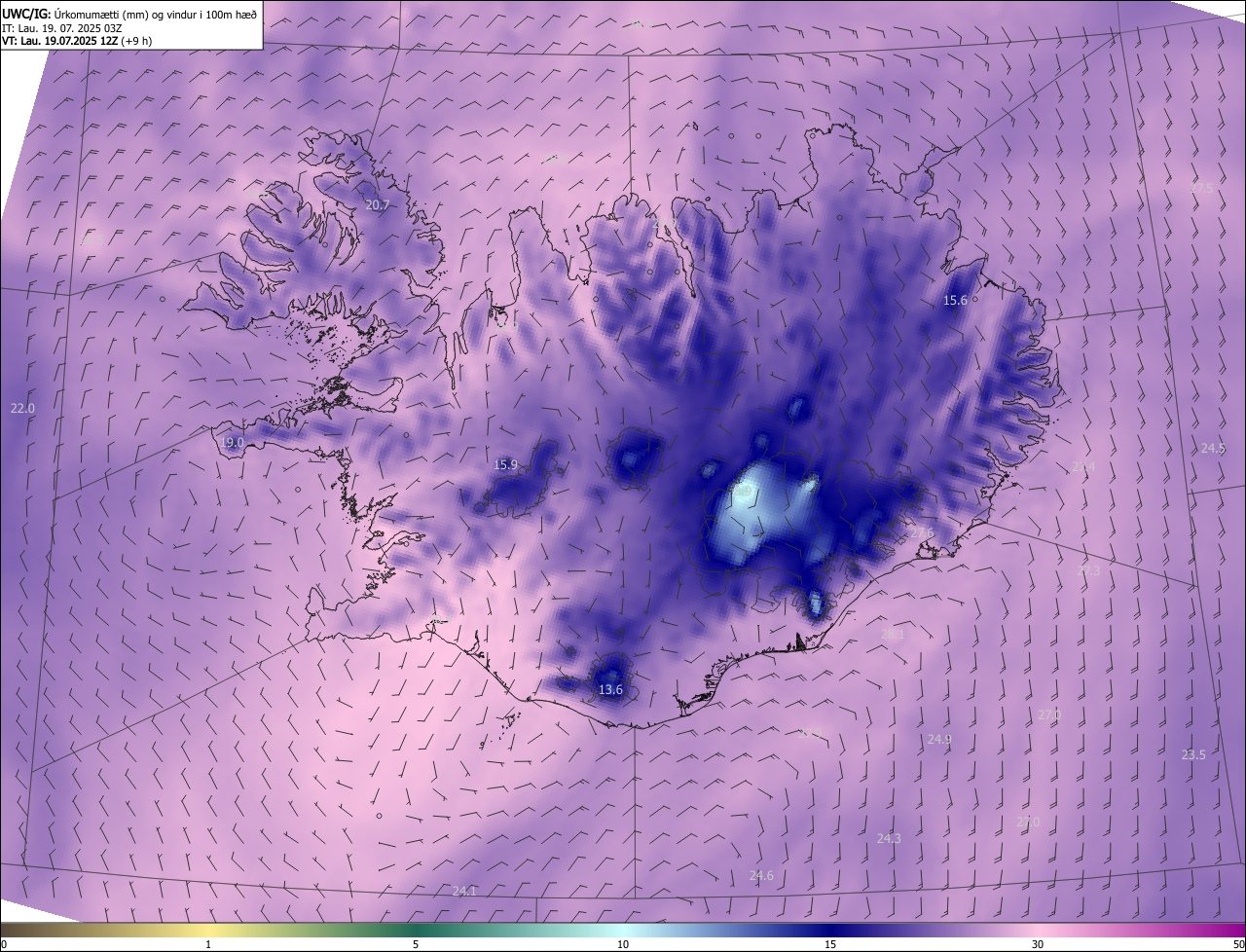Click the 19.0 value on the map

coord(232,442)
